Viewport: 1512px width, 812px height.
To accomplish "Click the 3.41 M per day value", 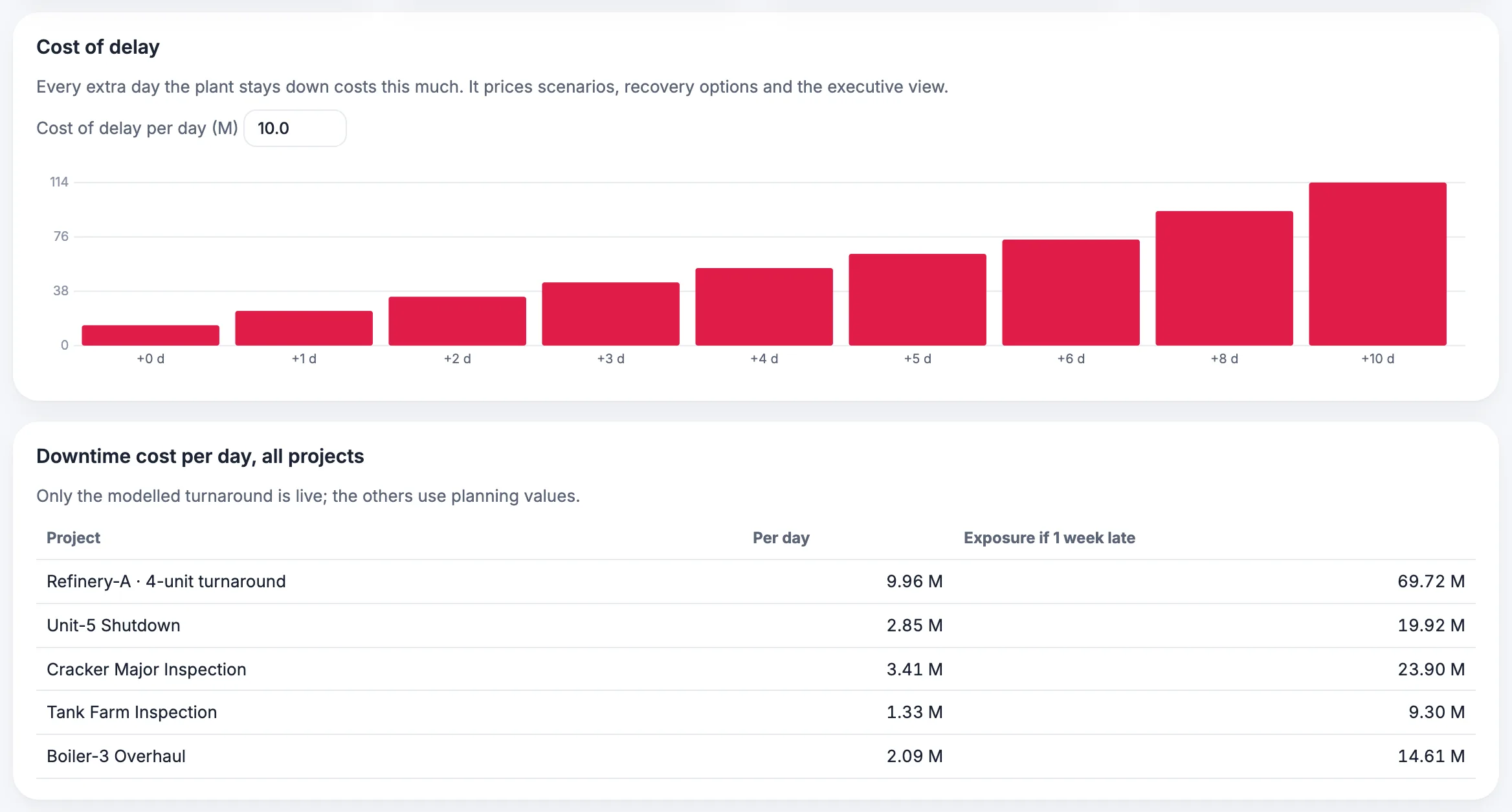I will [915, 670].
